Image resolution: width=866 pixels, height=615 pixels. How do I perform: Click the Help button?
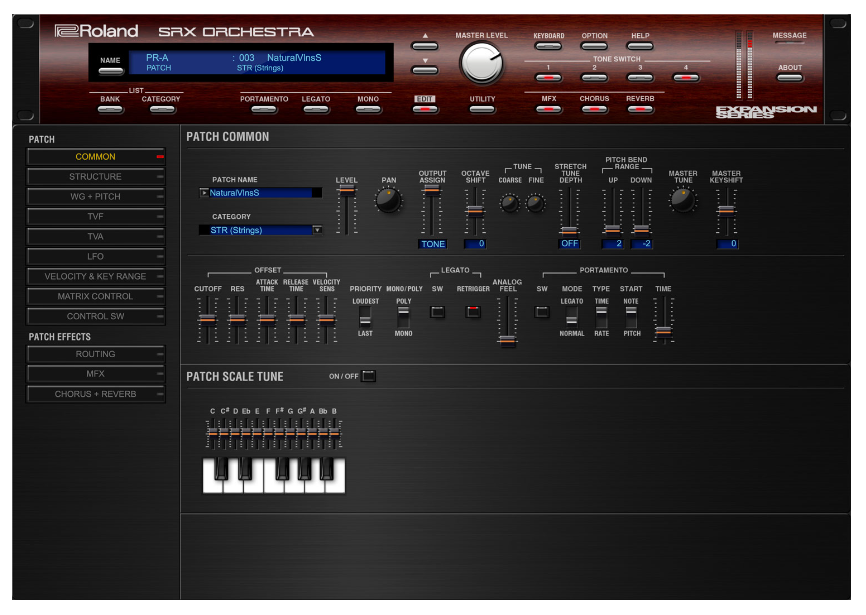pyautogui.click(x=640, y=46)
